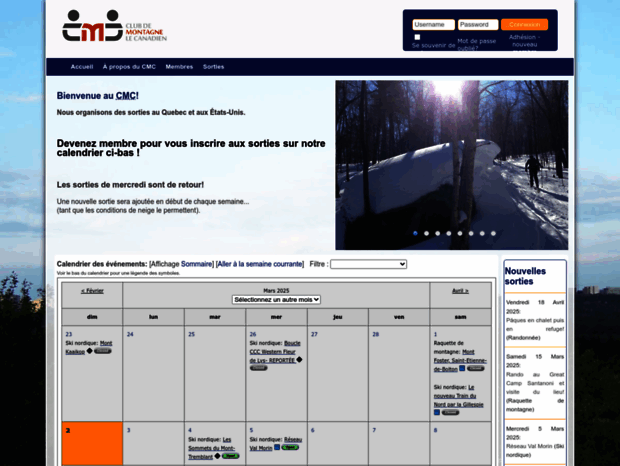Click the orange Connexion button

(524, 25)
